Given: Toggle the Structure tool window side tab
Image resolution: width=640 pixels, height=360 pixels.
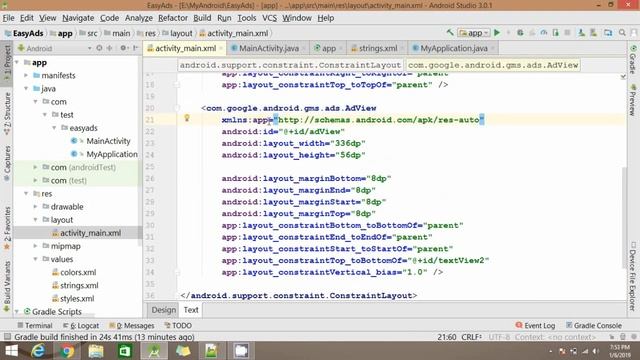Looking at the screenshot, I should coord(7,114).
